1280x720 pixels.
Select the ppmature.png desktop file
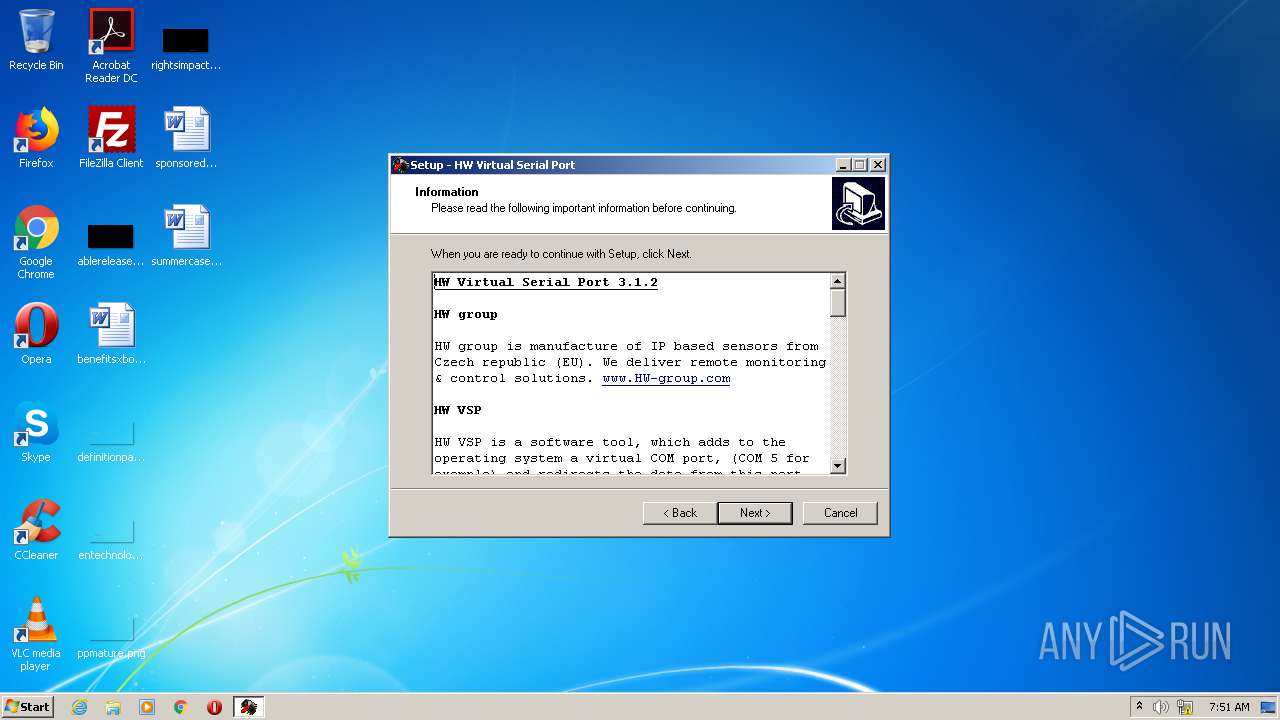(111, 636)
